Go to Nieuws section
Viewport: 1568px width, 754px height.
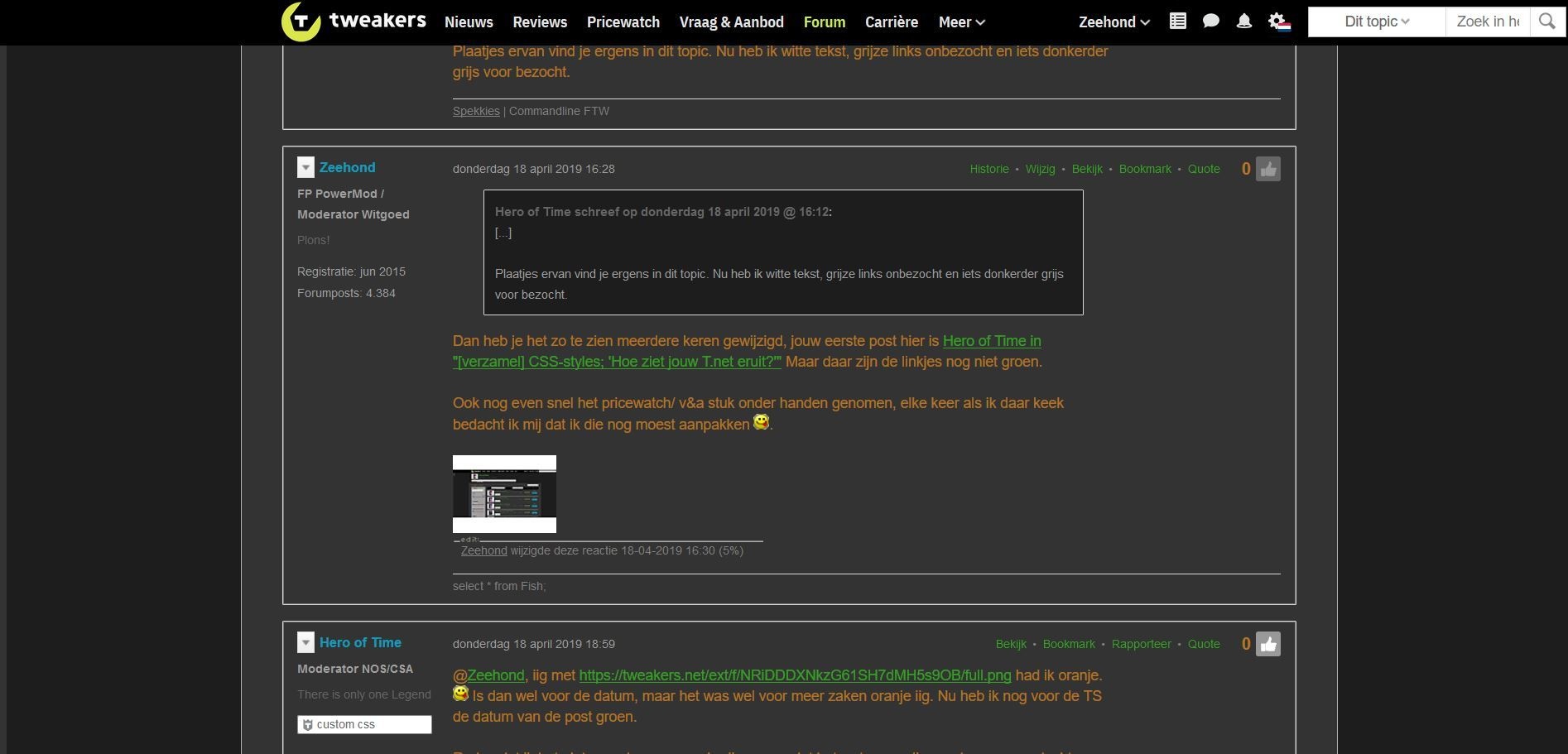[x=469, y=22]
